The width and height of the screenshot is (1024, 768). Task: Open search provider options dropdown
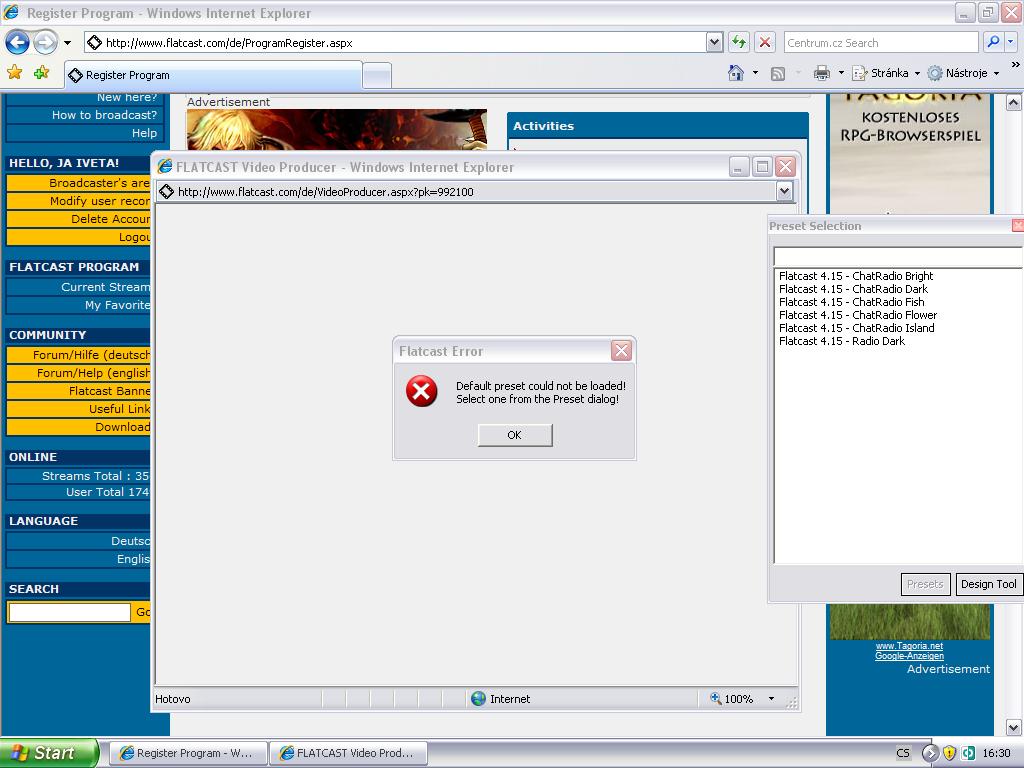[x=1011, y=42]
